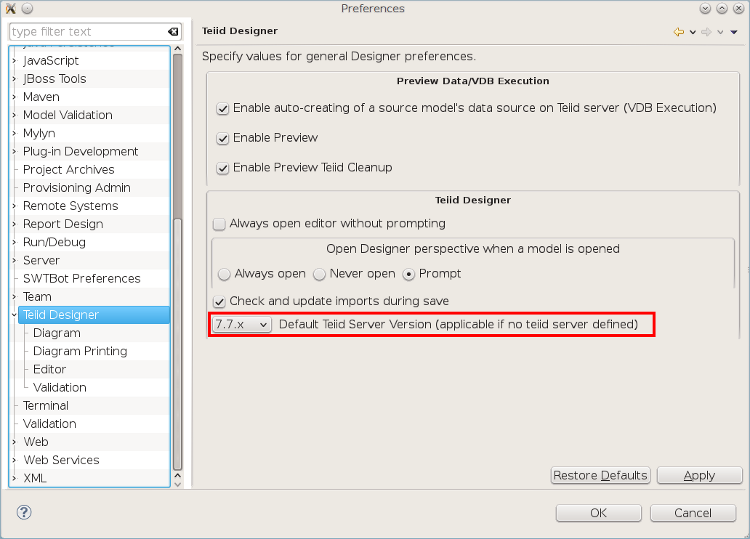Viewport: 750px width, 539px height.
Task: Expand the XML tree node
Action: pos(14,478)
